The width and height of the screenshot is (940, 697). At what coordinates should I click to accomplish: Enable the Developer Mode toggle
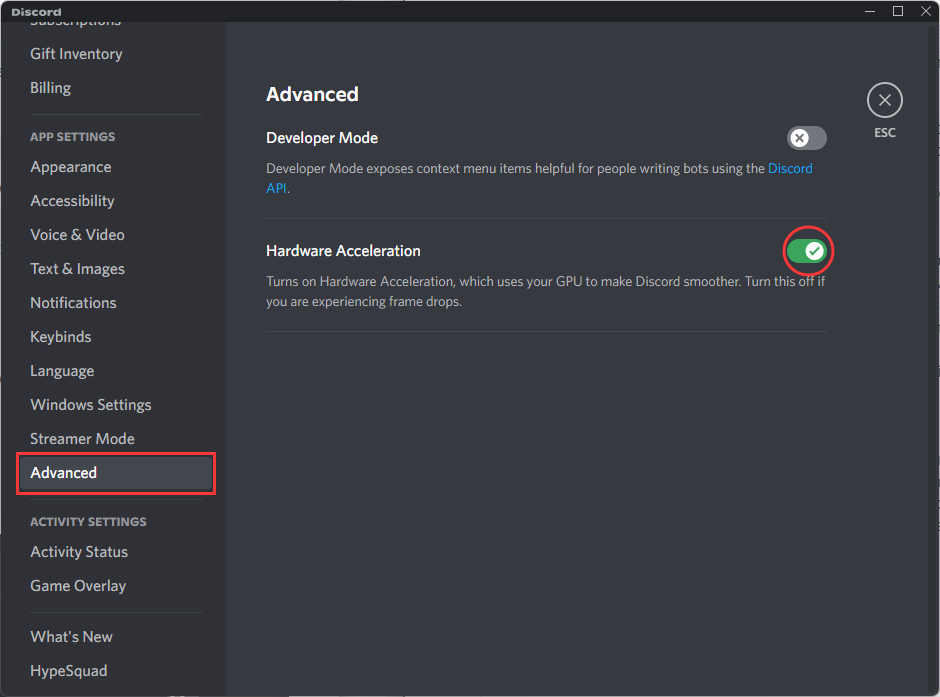pyautogui.click(x=806, y=138)
